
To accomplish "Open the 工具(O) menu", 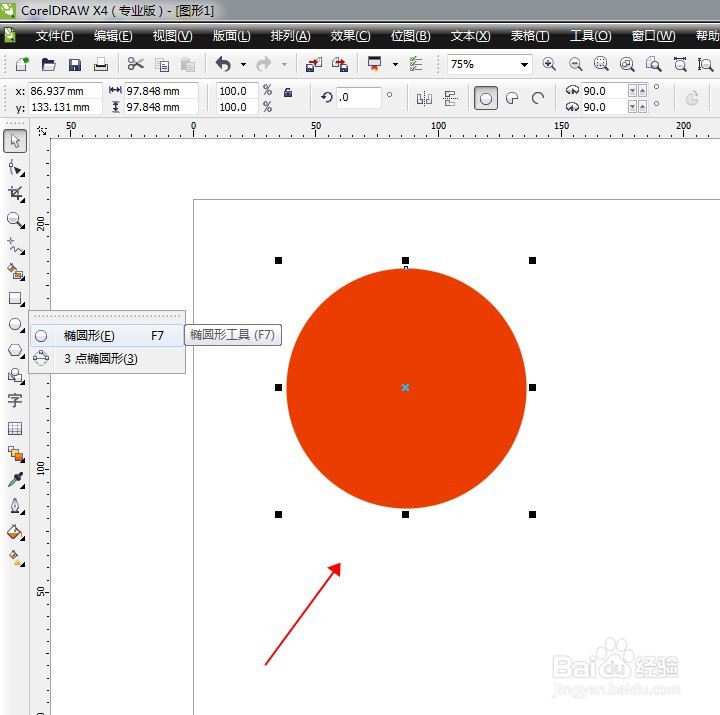I will (591, 36).
